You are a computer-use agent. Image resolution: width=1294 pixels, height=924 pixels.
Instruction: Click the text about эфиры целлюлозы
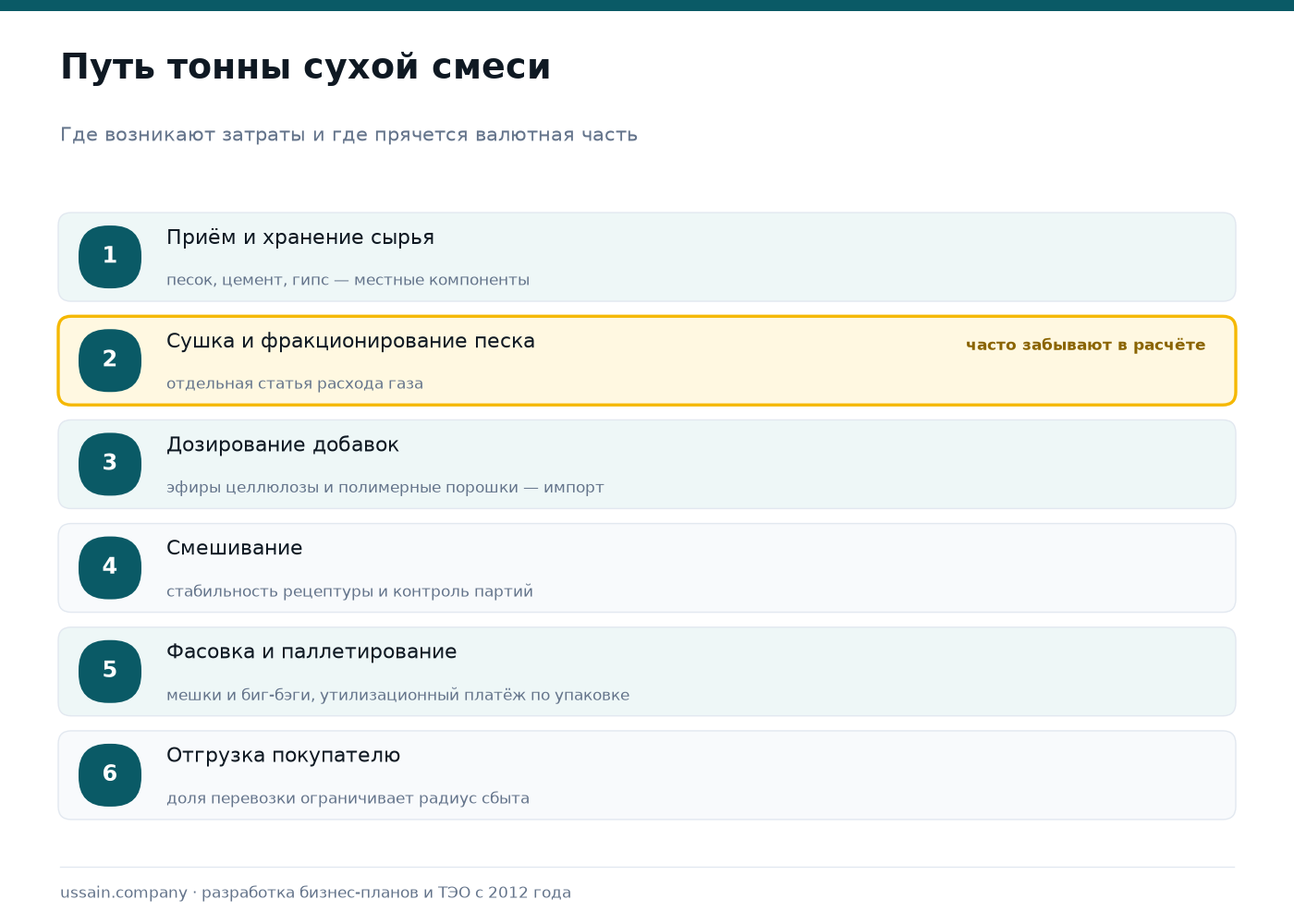pos(385,487)
